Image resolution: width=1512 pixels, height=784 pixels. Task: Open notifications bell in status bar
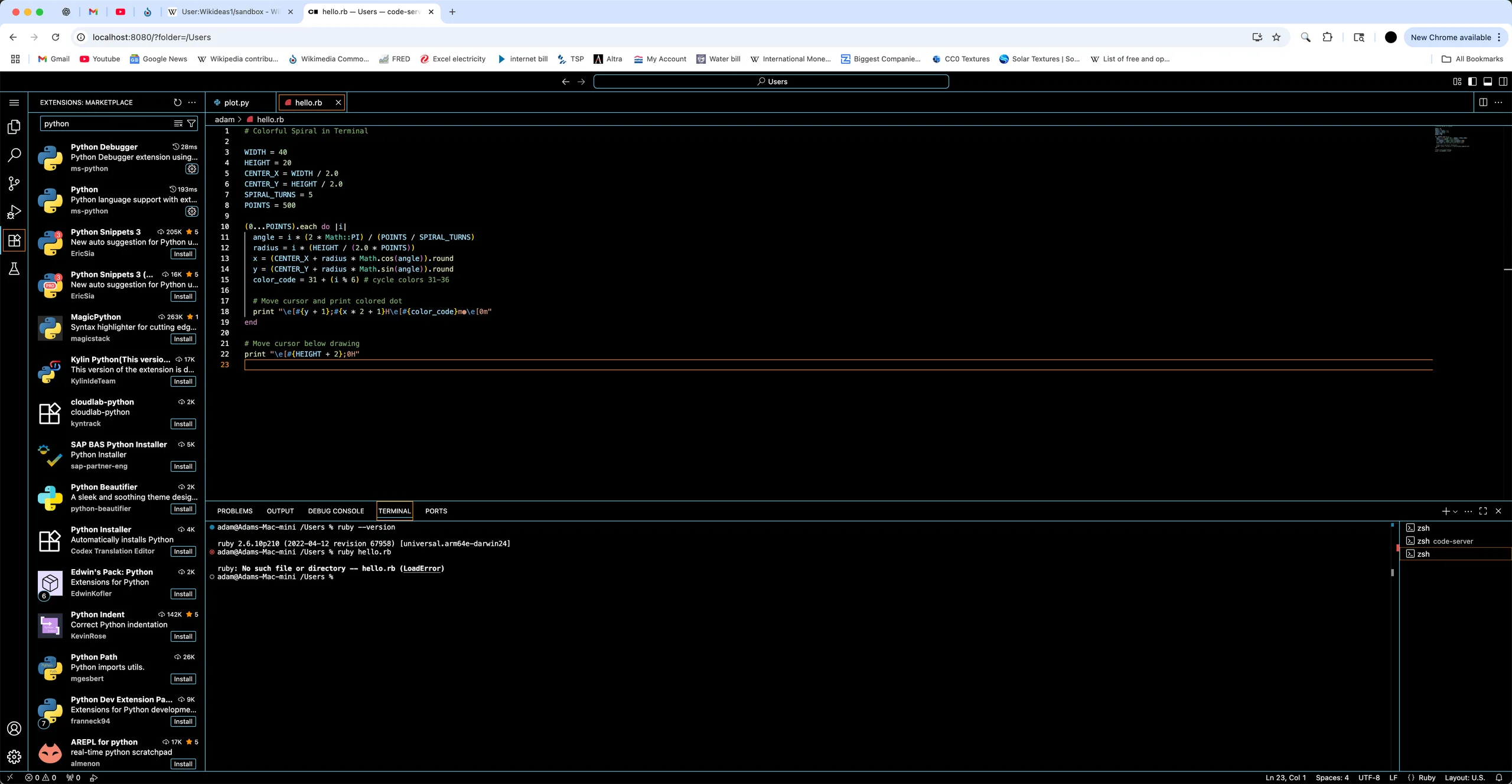pos(1498,778)
